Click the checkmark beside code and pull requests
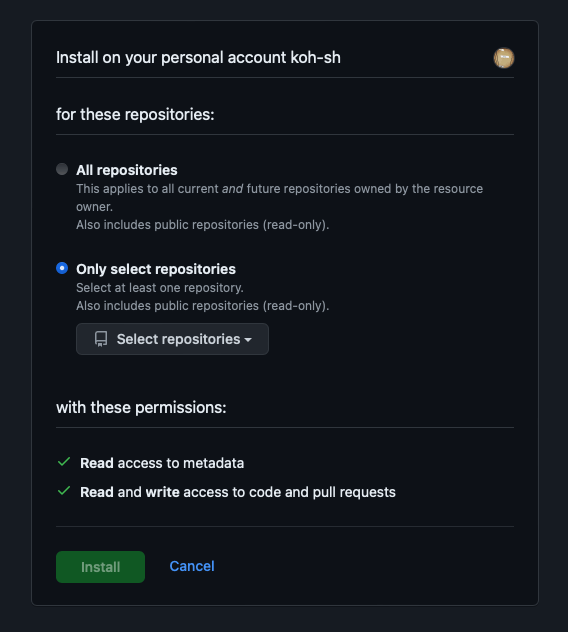 (x=64, y=491)
